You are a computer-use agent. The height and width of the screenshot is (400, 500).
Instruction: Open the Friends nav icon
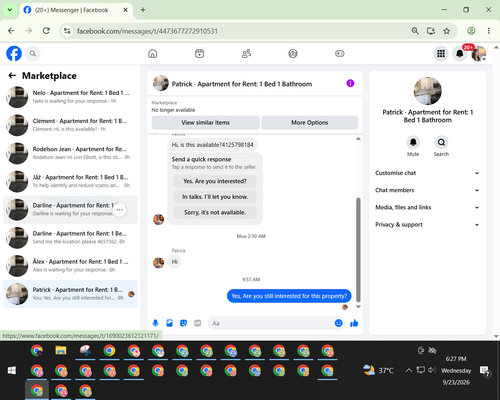point(246,53)
